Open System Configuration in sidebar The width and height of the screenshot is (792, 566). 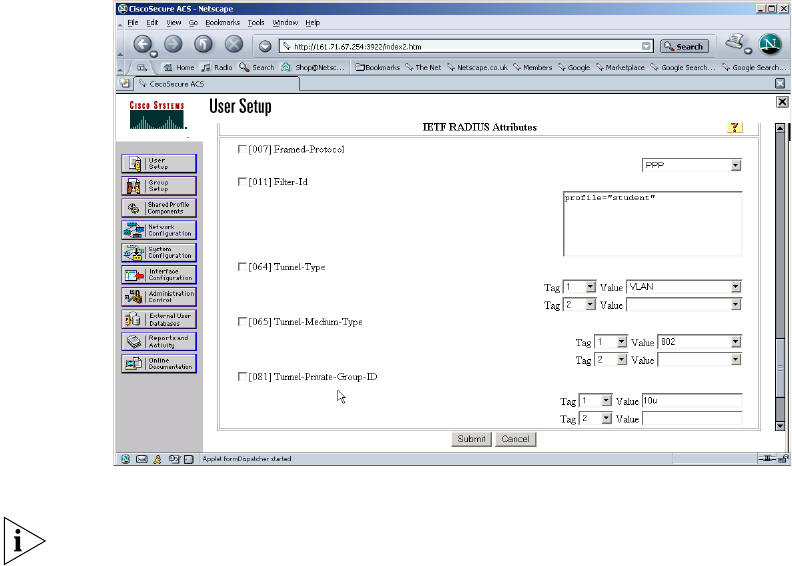pyautogui.click(x=159, y=252)
